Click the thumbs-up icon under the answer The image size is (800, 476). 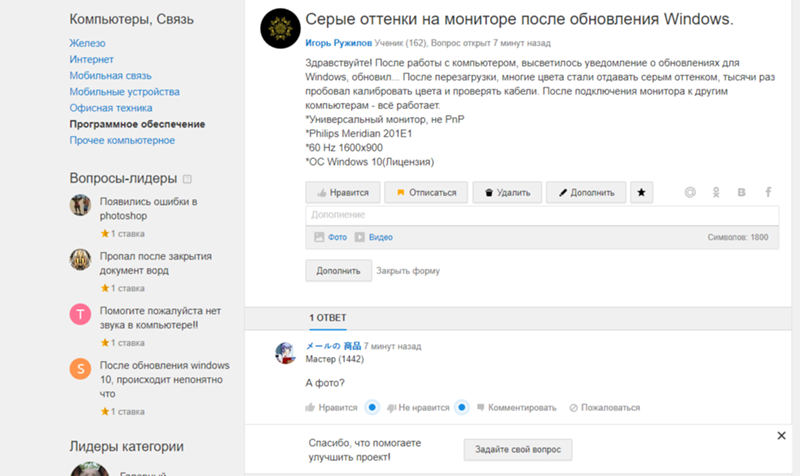coord(310,407)
